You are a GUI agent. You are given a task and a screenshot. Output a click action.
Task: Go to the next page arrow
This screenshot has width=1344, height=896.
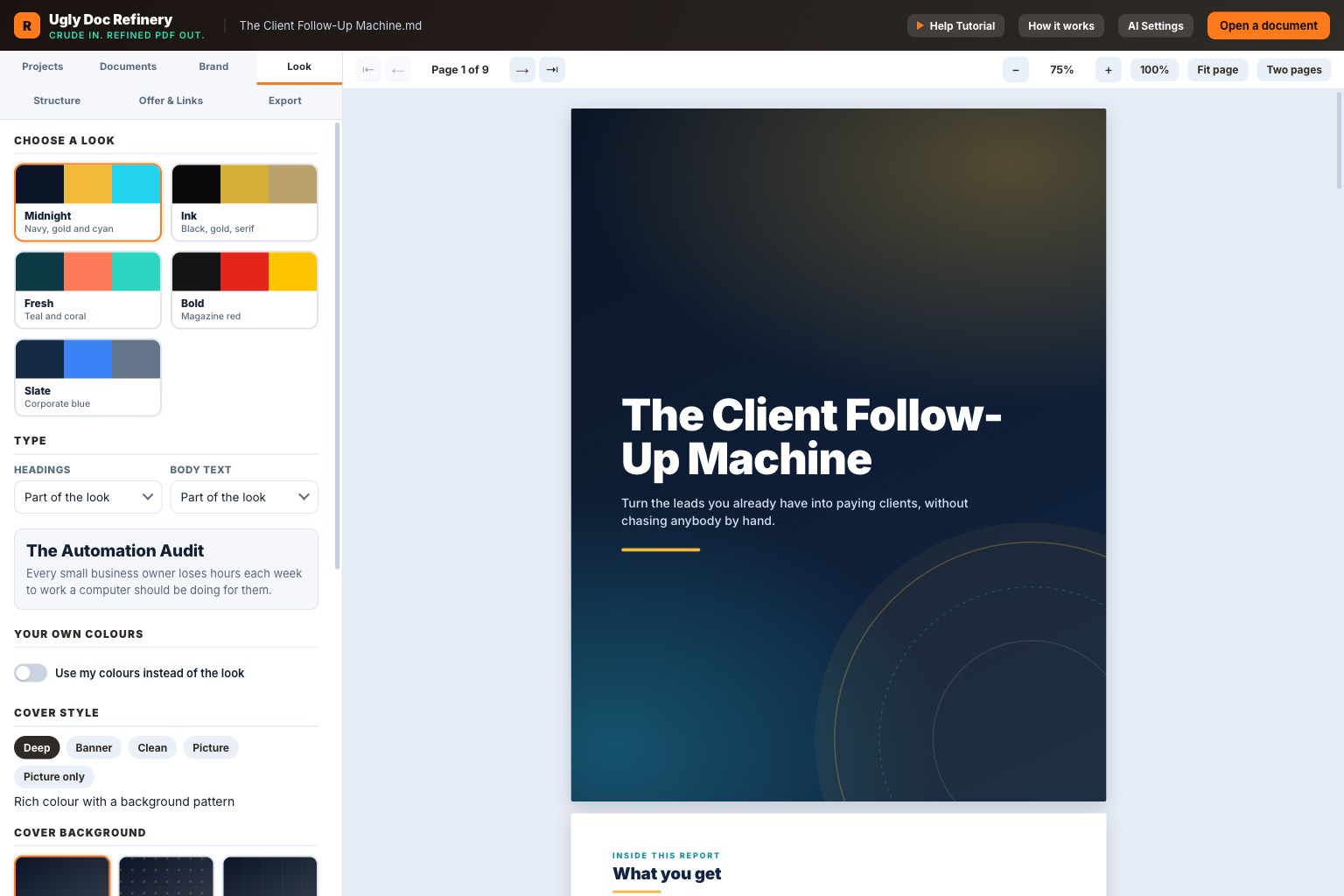pyautogui.click(x=522, y=70)
